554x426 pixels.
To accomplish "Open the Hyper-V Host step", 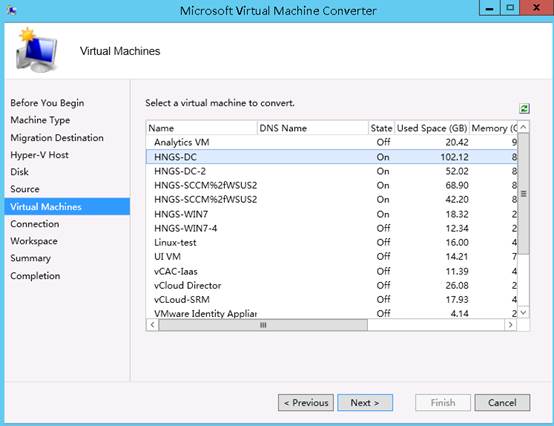I will coord(39,155).
